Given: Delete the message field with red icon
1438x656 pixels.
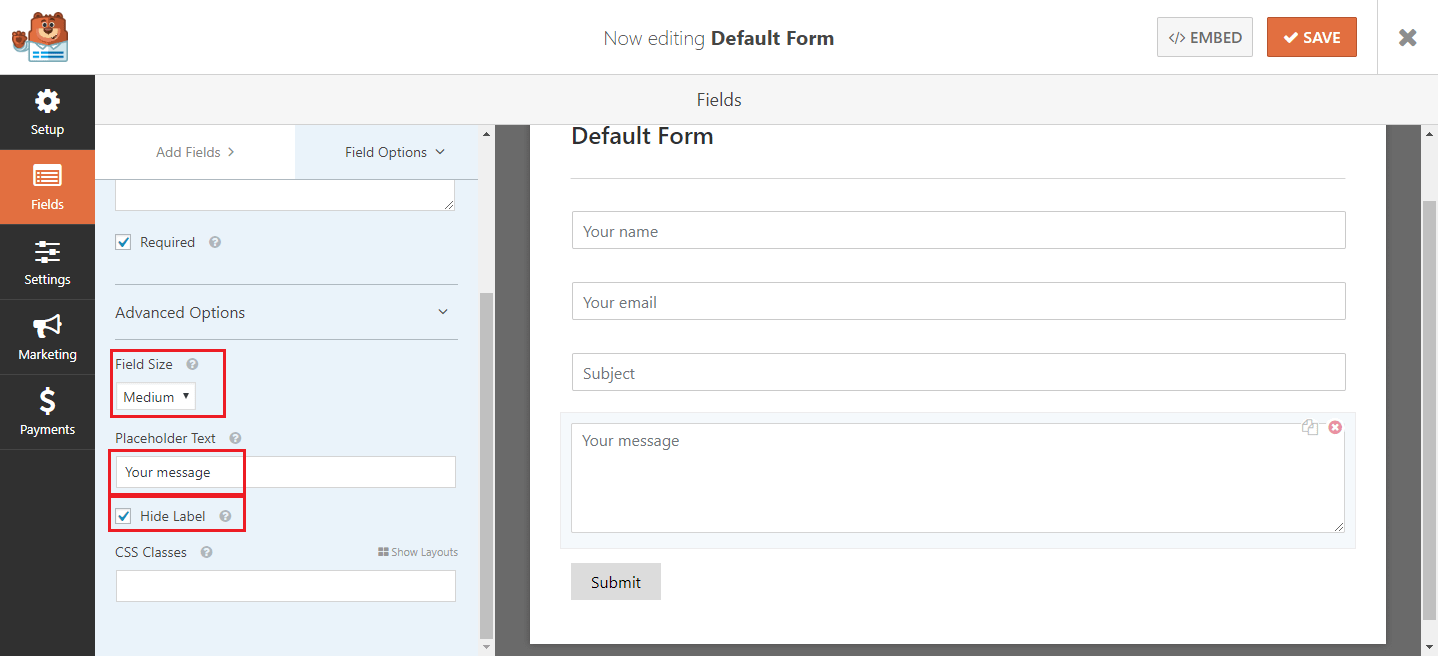Looking at the screenshot, I should pos(1335,427).
